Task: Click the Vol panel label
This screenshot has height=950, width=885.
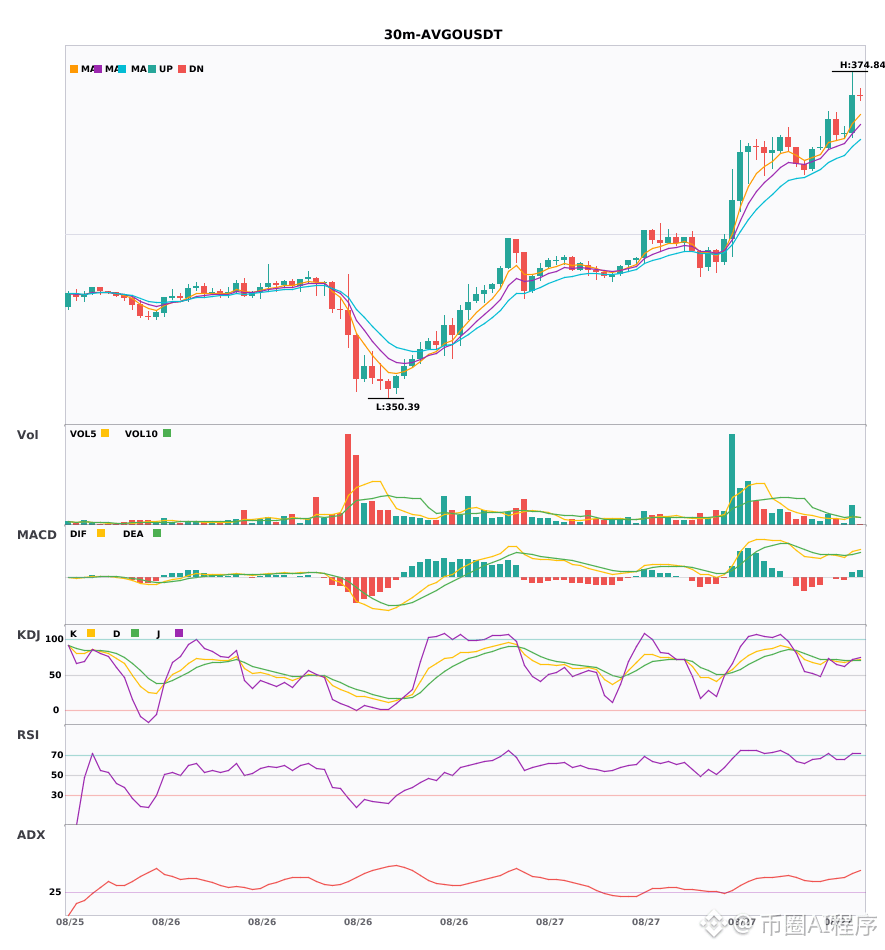Action: coord(27,435)
